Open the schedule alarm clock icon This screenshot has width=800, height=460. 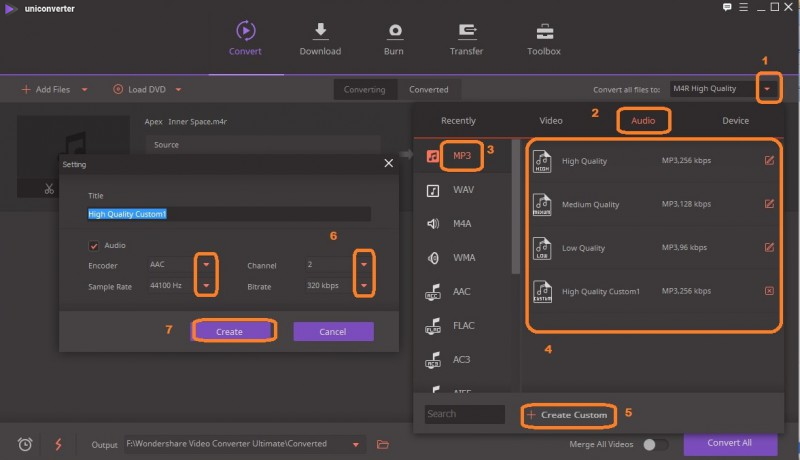[25, 444]
